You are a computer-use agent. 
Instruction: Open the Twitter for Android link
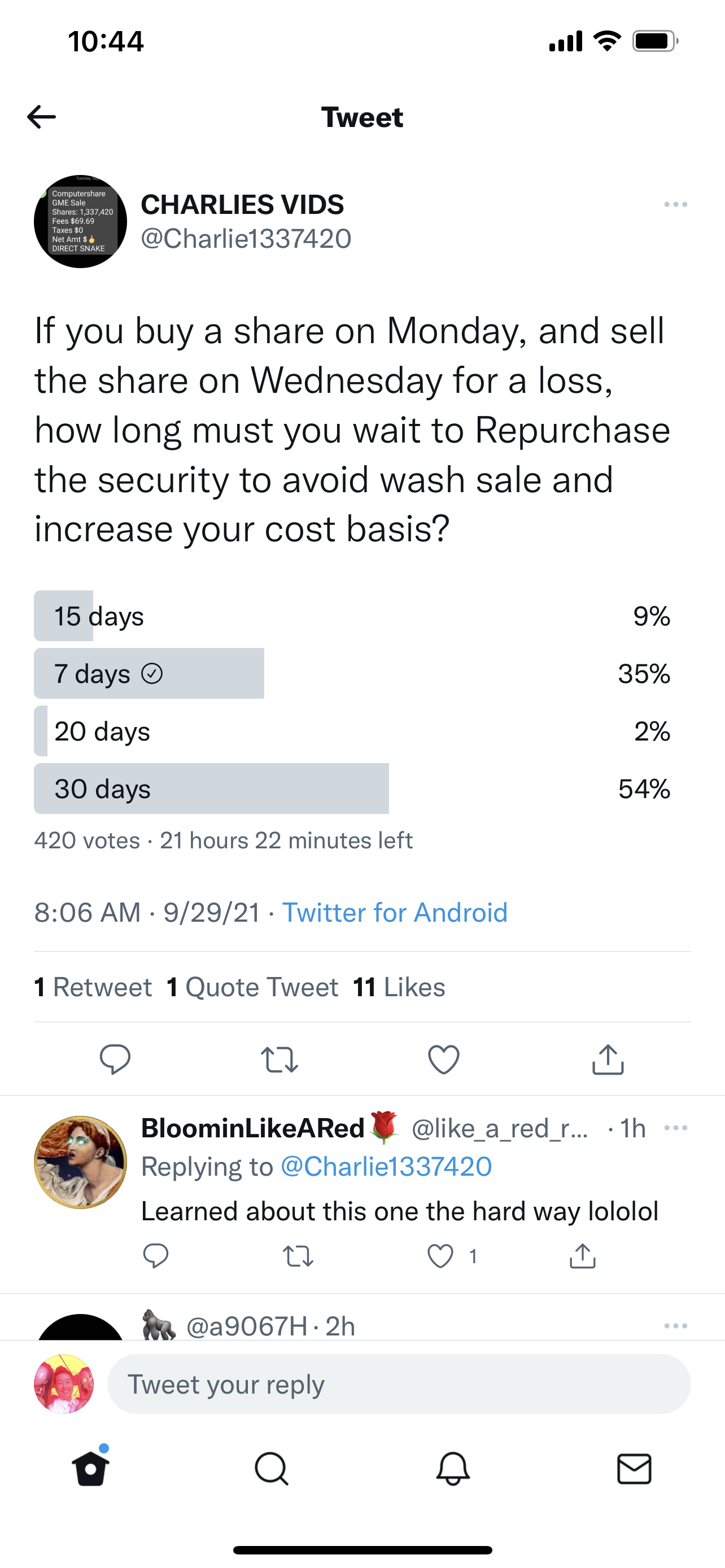395,913
